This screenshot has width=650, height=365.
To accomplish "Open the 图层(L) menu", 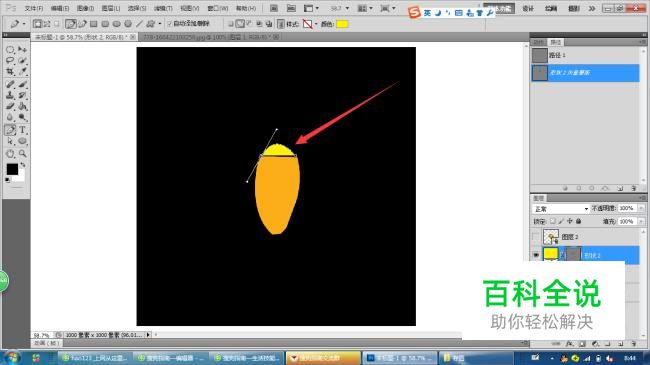I will pos(111,8).
